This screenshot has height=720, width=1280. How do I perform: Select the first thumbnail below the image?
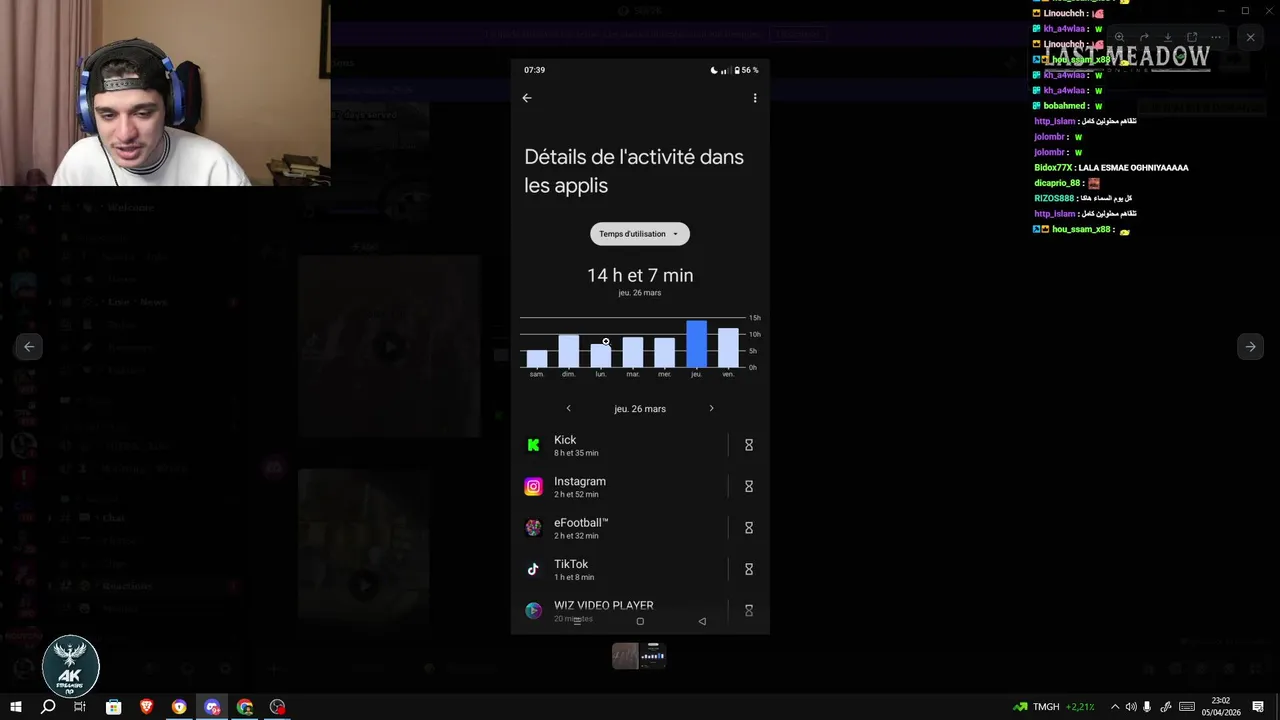[x=626, y=656]
